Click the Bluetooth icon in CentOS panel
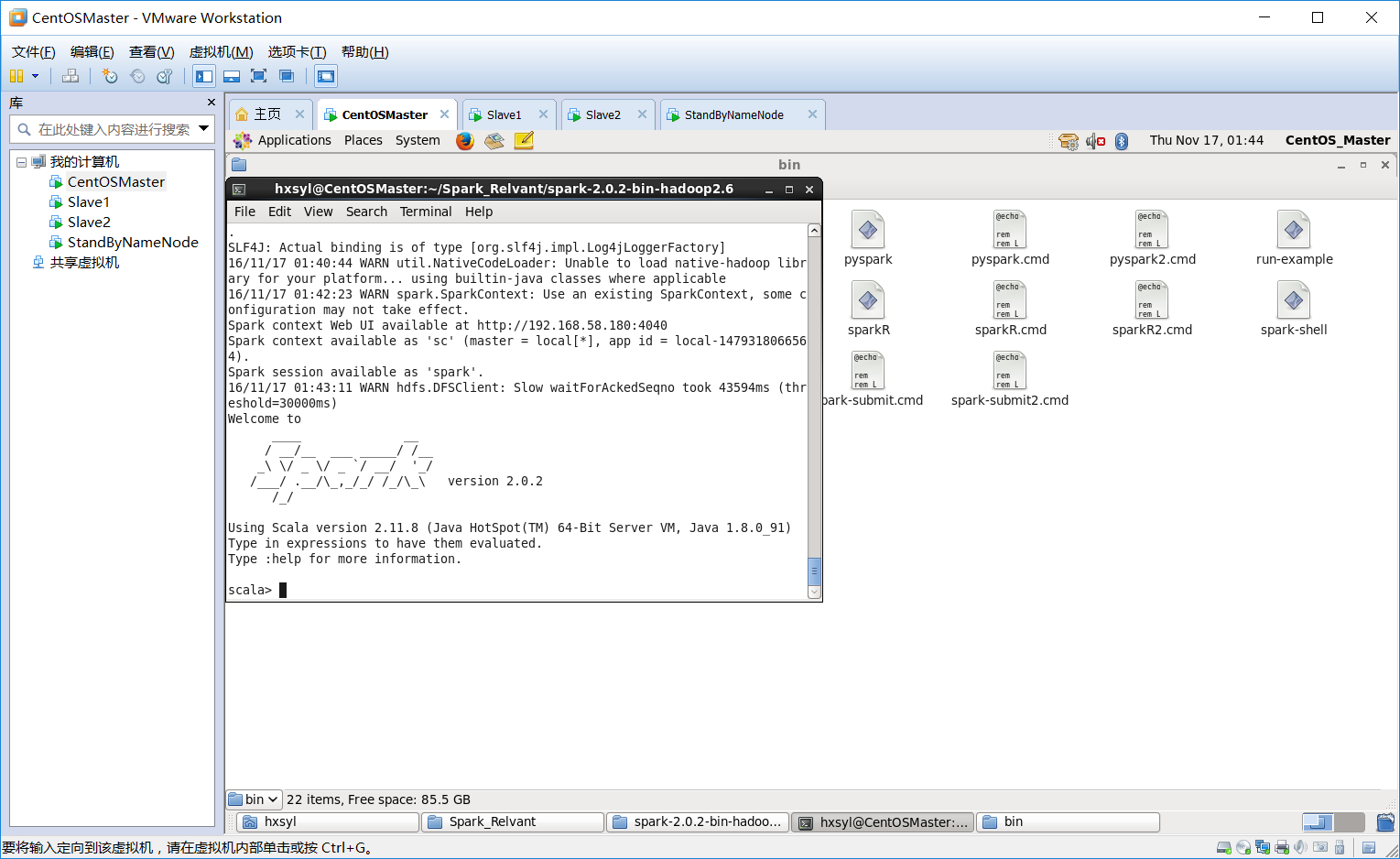 tap(1122, 141)
